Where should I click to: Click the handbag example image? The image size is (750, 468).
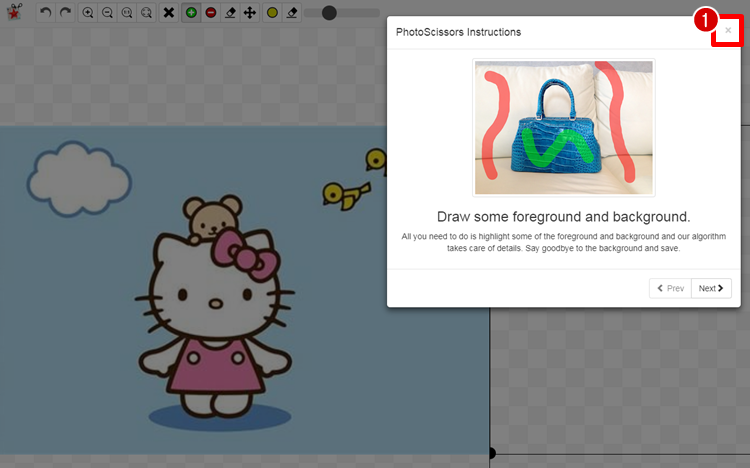click(x=564, y=127)
